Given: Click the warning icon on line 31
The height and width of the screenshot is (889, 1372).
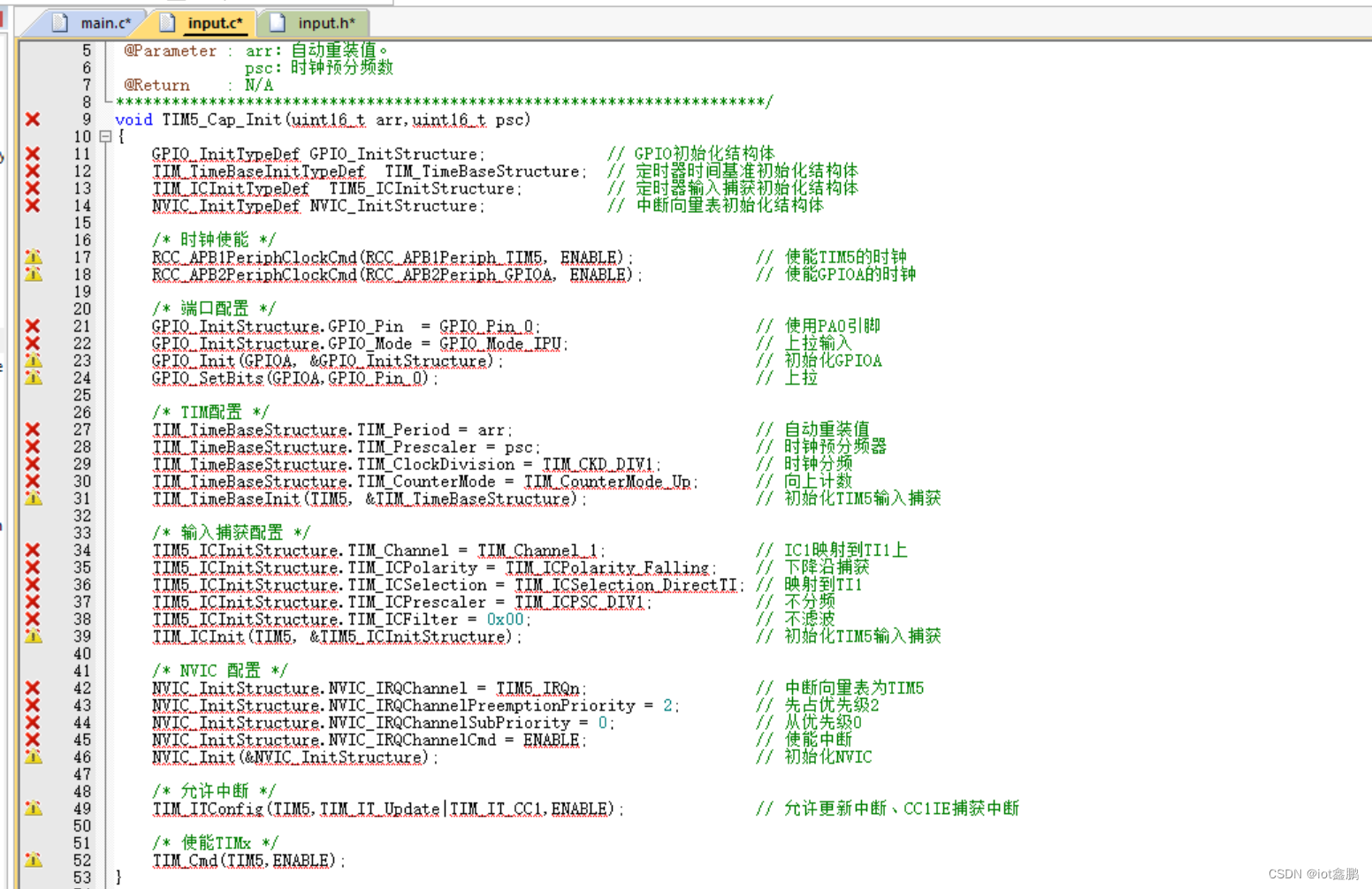Looking at the screenshot, I should point(33,498).
